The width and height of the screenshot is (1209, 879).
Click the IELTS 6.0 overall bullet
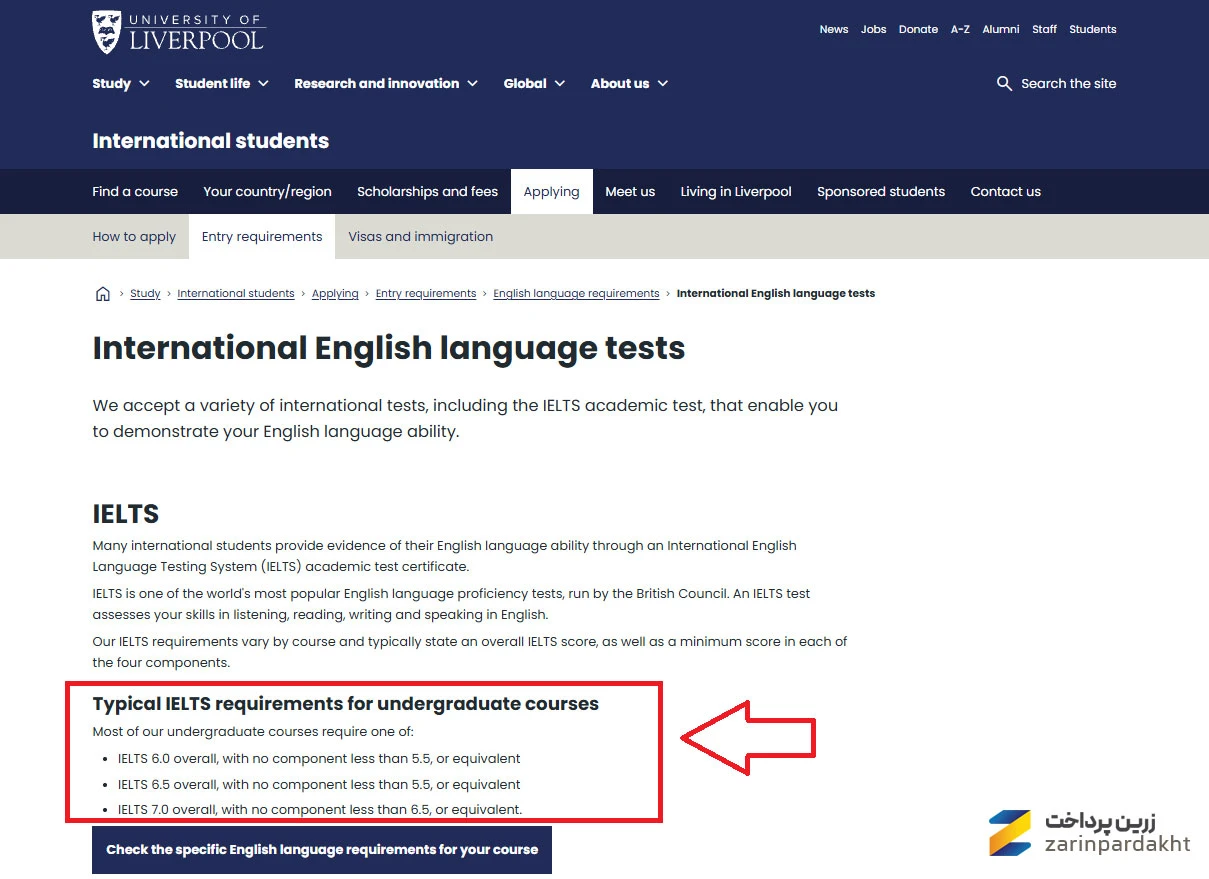click(x=319, y=758)
